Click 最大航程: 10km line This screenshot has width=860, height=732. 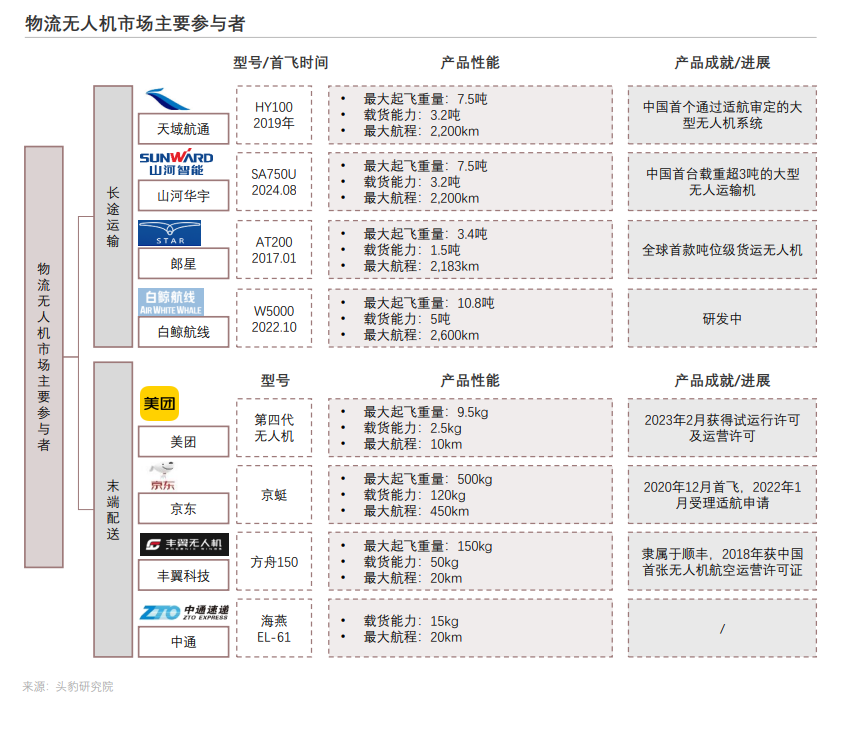(413, 444)
